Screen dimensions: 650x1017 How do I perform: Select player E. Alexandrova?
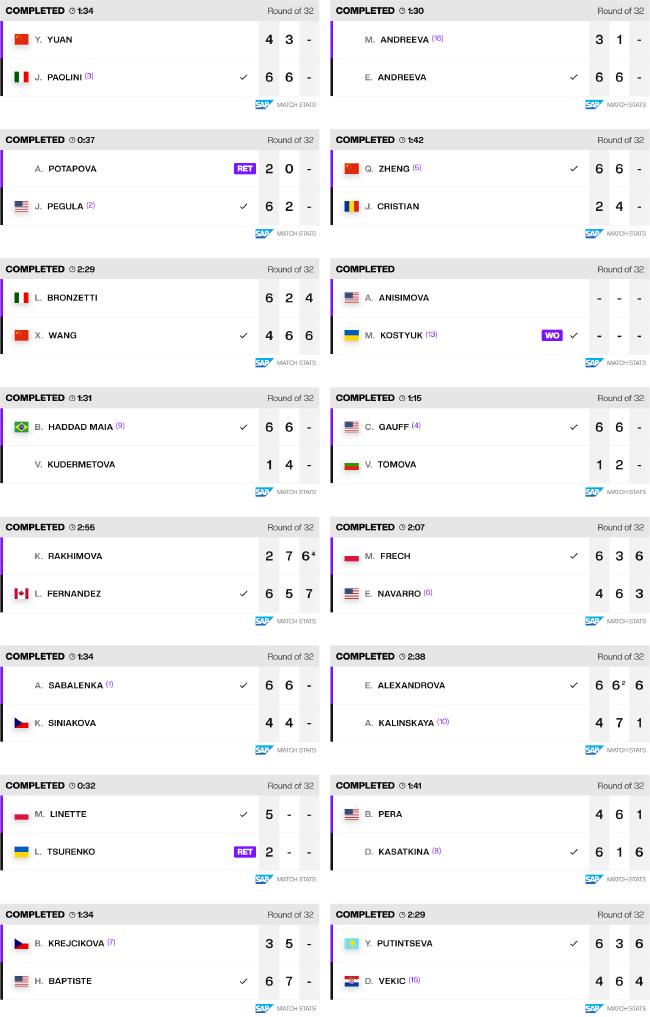coord(405,685)
